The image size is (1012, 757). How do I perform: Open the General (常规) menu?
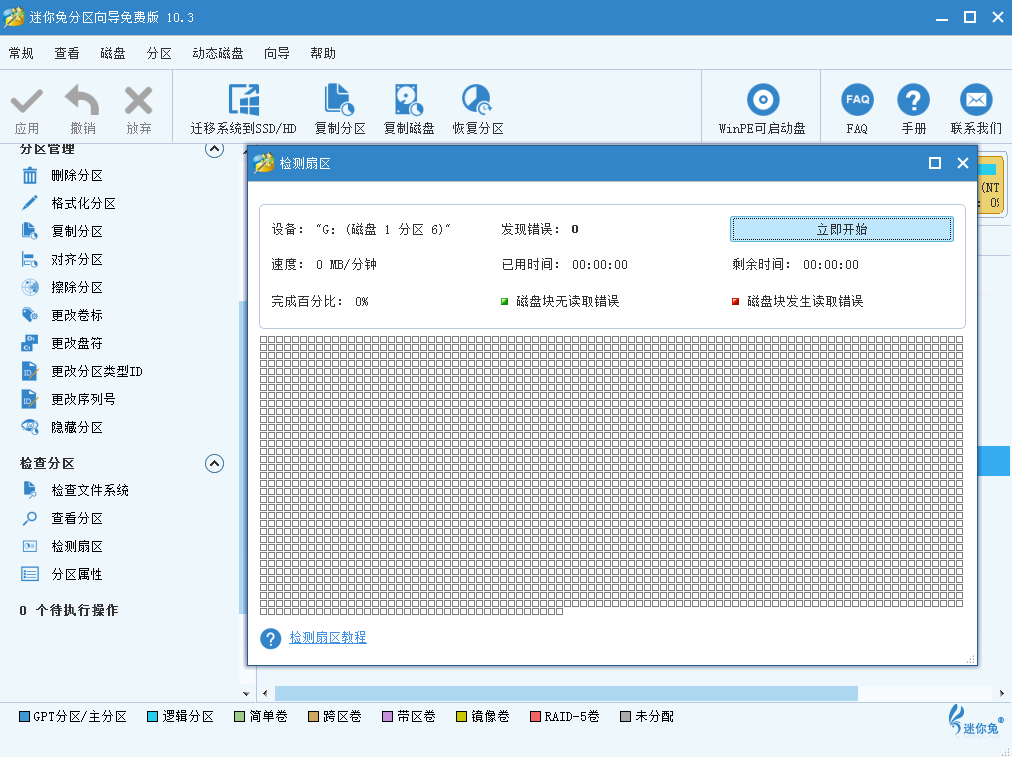[x=21, y=53]
